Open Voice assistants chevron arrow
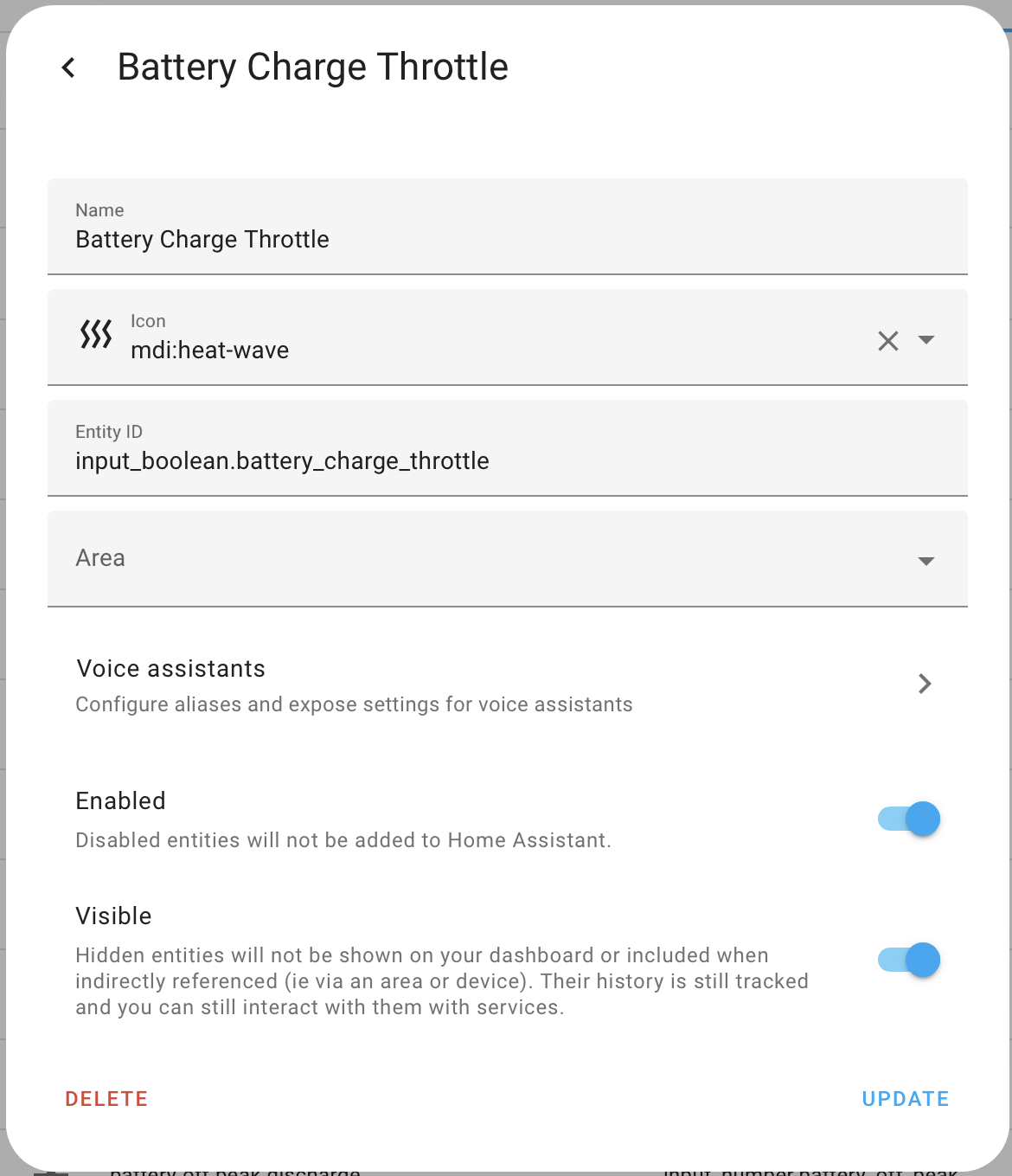 [x=925, y=684]
